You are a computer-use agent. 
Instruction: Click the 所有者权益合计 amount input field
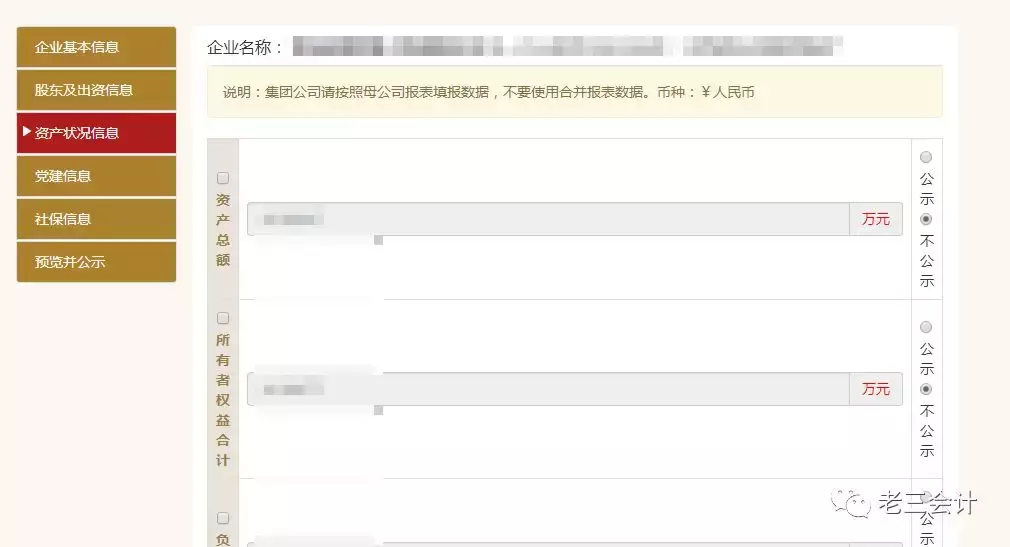coord(548,389)
